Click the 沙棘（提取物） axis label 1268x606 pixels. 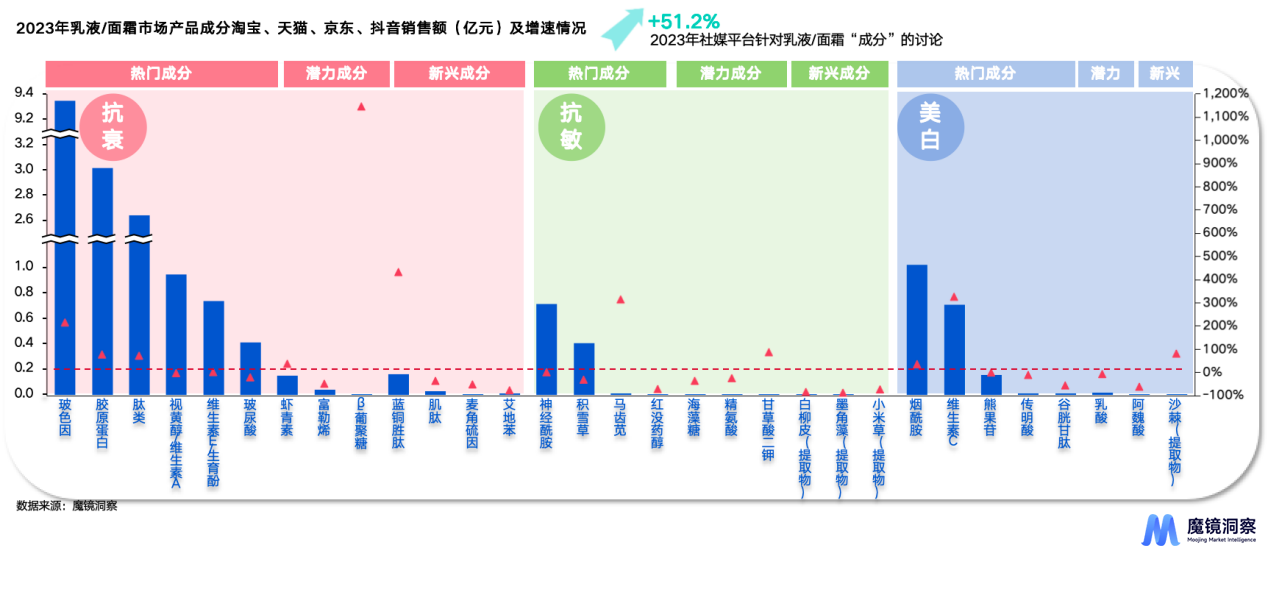click(x=1175, y=442)
